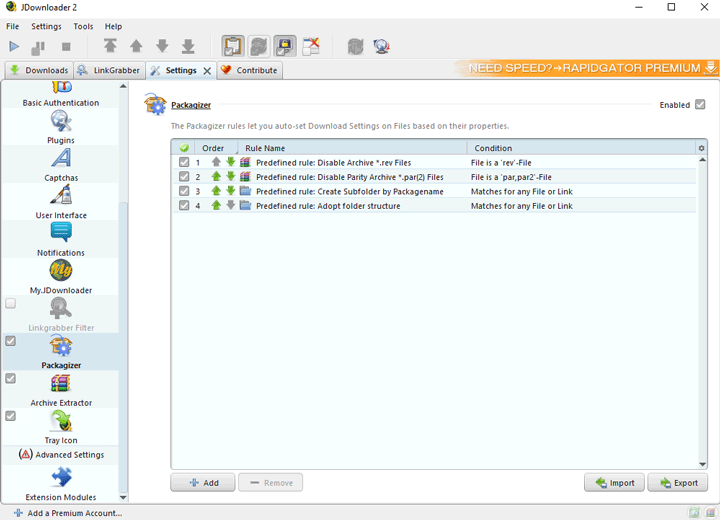Screen dimensions: 720x520
Task: Open the File menu
Action: click(x=12, y=26)
